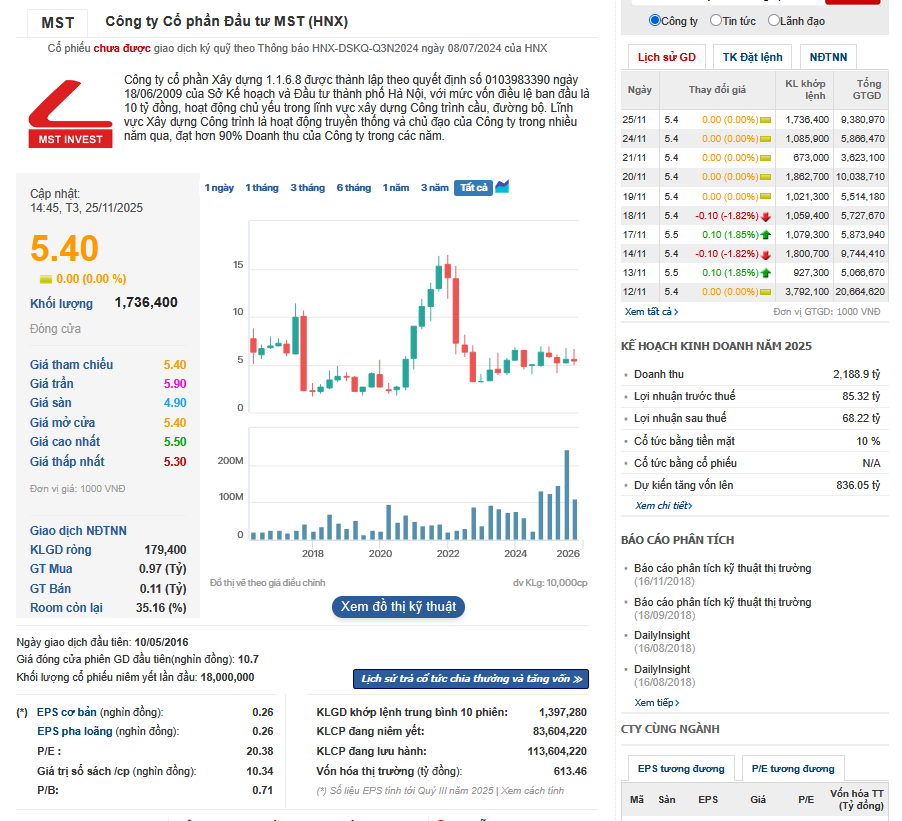Screen dimensions: 902x821
Task: Click yellow unchanged indicator in 25/11 row
Action: point(766,120)
